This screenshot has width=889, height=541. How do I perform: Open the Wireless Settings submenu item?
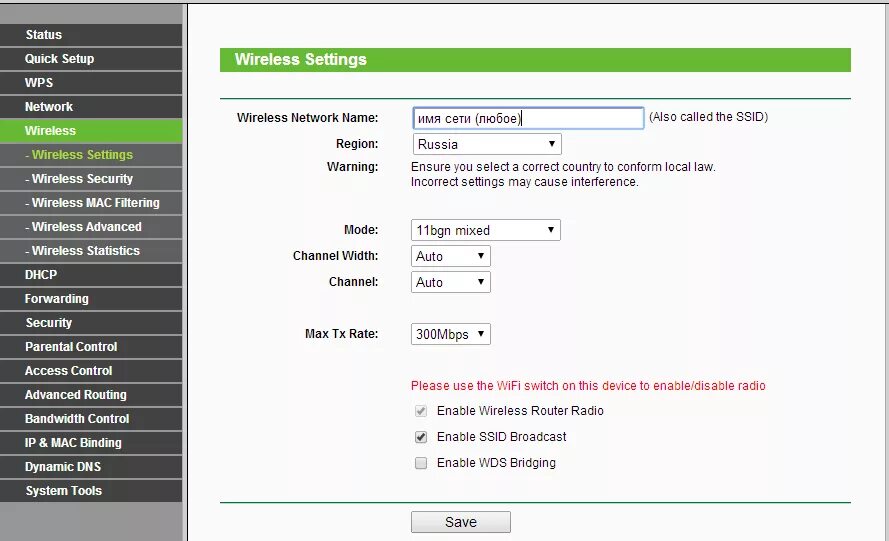pyautogui.click(x=91, y=155)
